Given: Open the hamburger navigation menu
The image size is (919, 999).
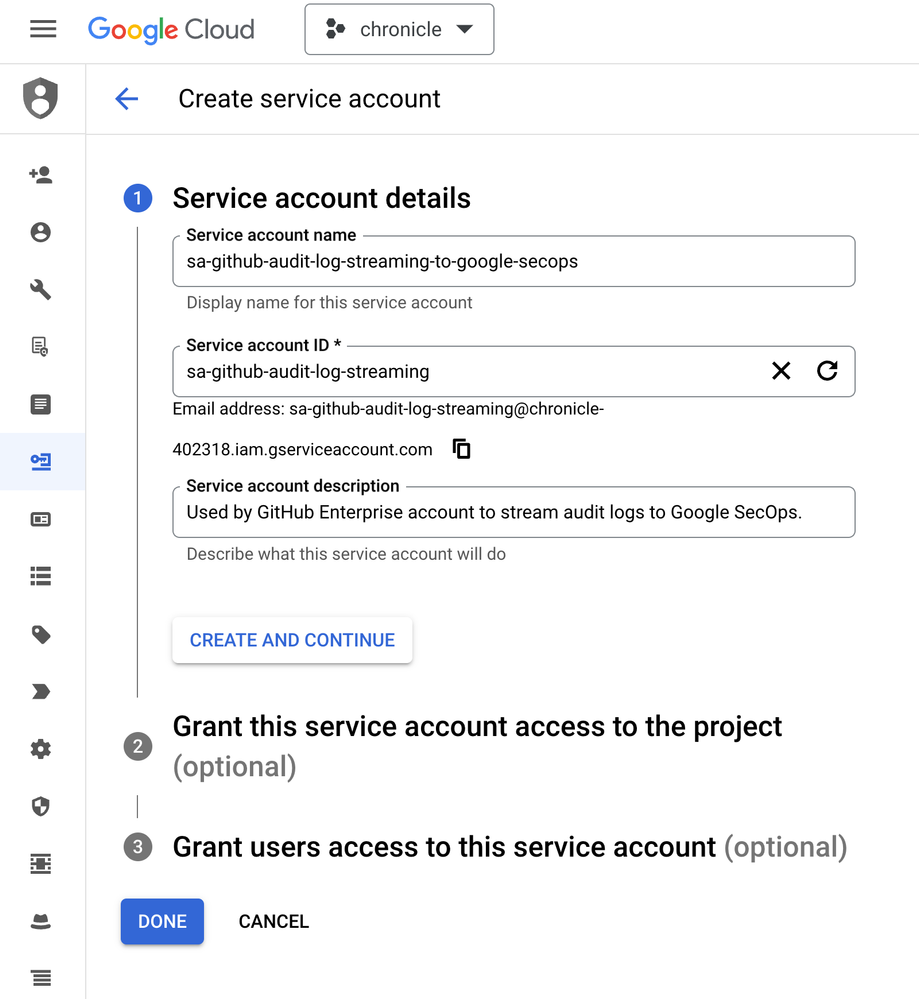Looking at the screenshot, I should [43, 29].
